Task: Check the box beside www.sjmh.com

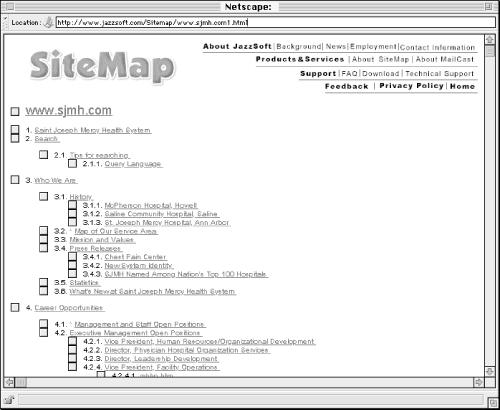Action: [15, 111]
